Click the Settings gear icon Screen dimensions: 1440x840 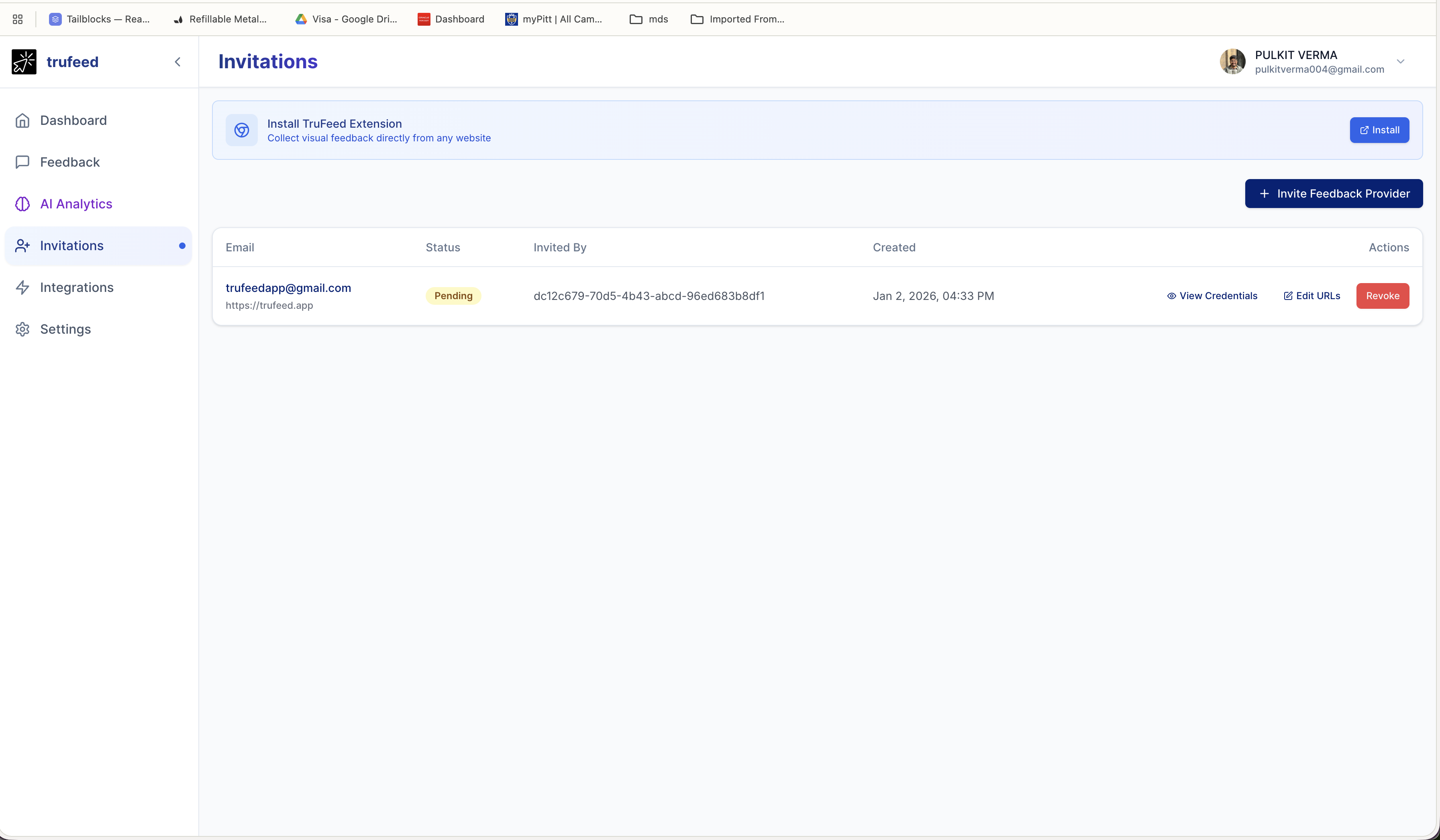tap(22, 329)
